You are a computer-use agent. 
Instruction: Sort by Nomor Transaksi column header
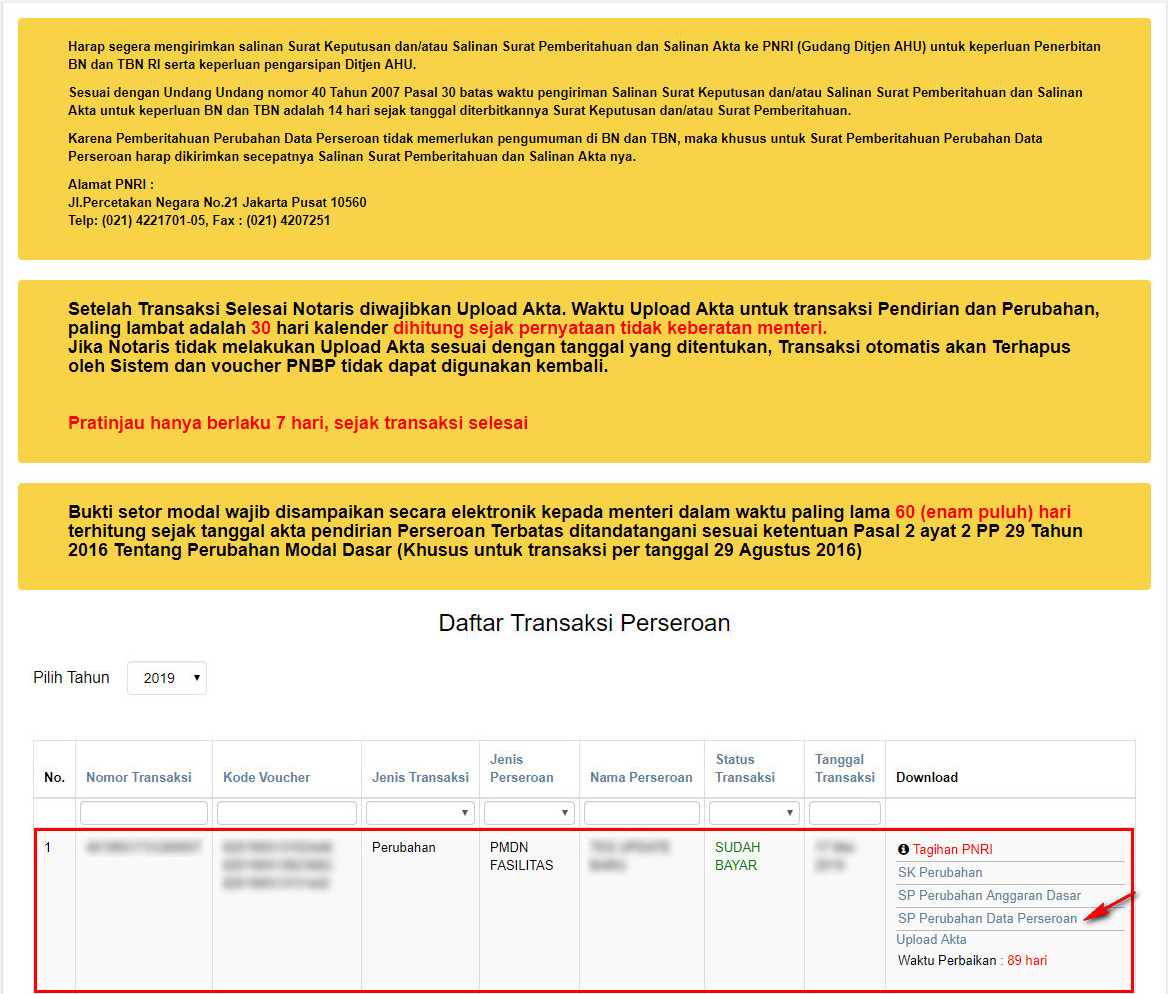(x=138, y=777)
